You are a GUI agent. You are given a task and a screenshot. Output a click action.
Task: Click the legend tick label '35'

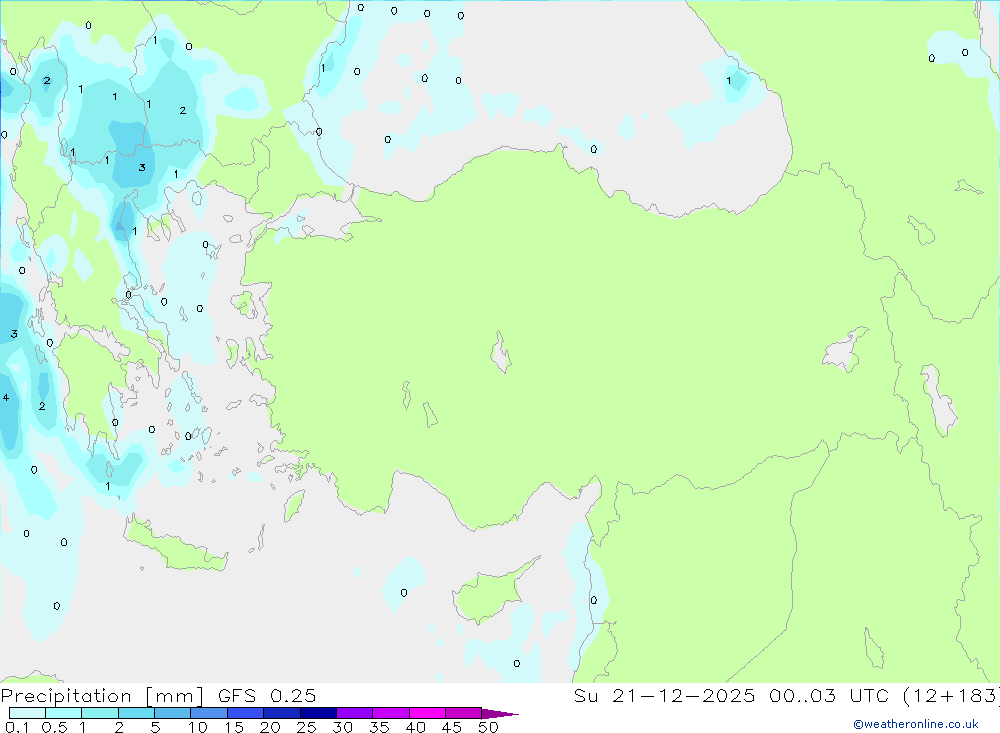[379, 727]
